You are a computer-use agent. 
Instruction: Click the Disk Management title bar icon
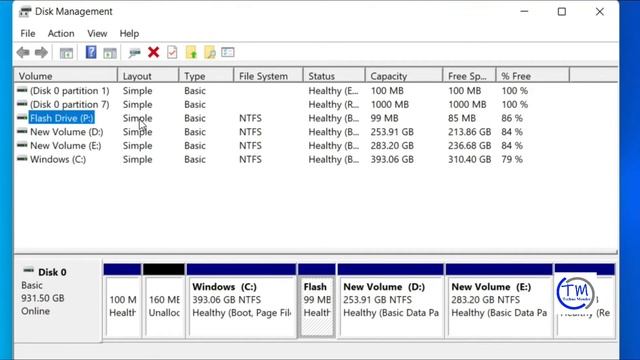25,11
